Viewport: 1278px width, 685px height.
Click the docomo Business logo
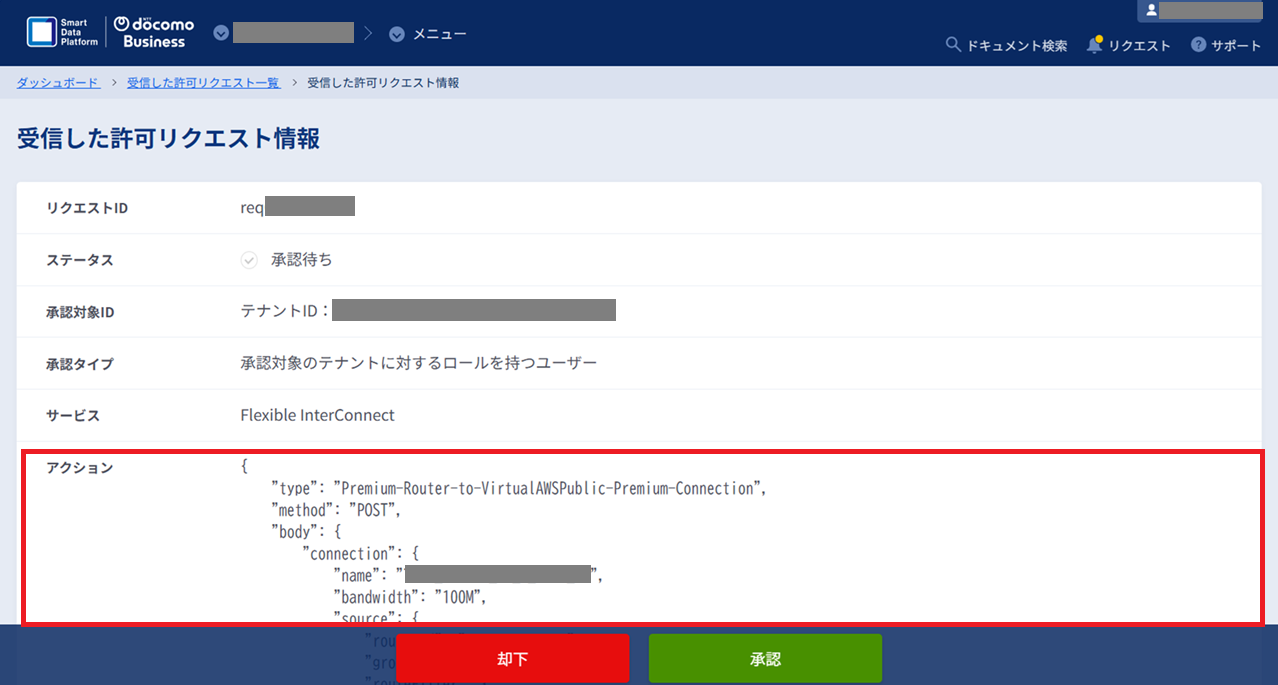(x=154, y=33)
